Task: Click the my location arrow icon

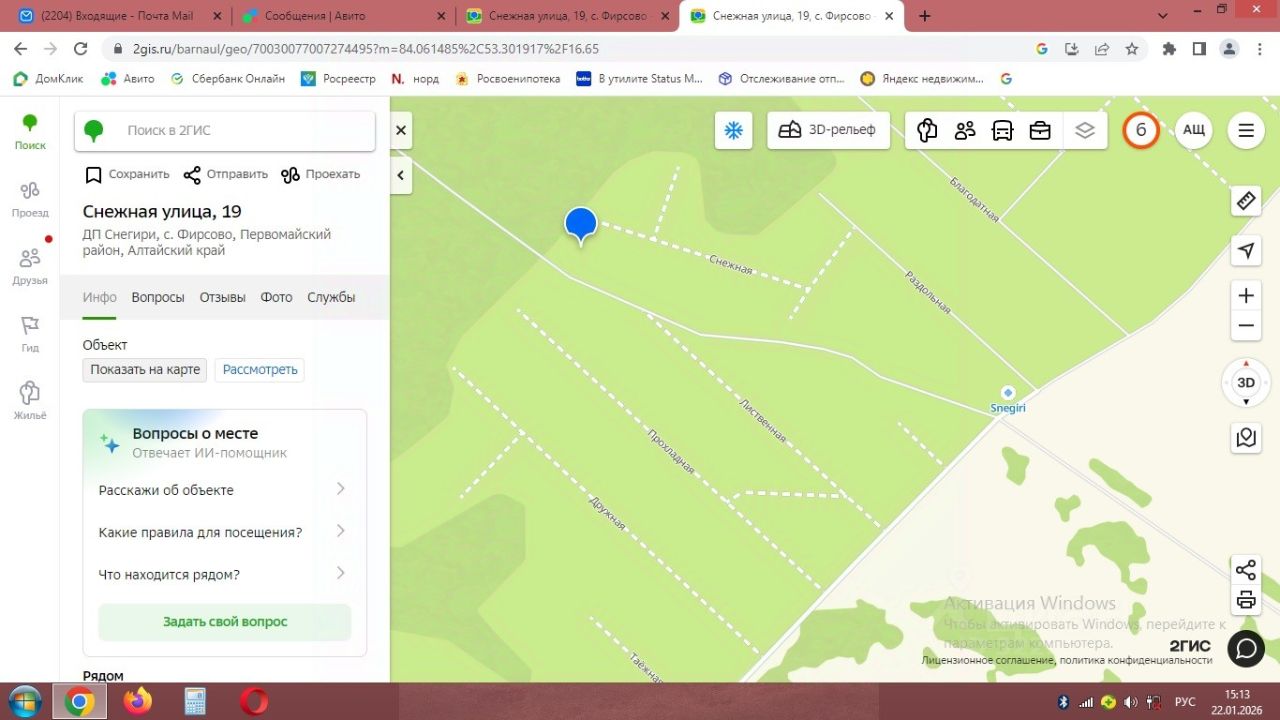Action: coord(1246,250)
